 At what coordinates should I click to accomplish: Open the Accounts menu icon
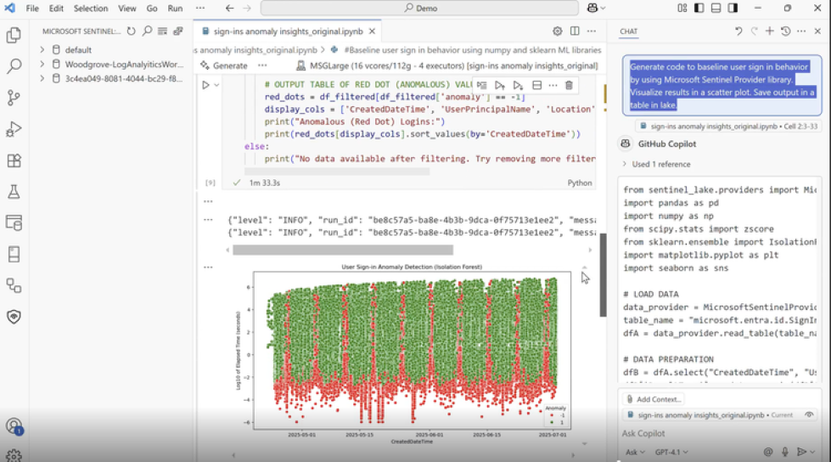click(x=14, y=427)
